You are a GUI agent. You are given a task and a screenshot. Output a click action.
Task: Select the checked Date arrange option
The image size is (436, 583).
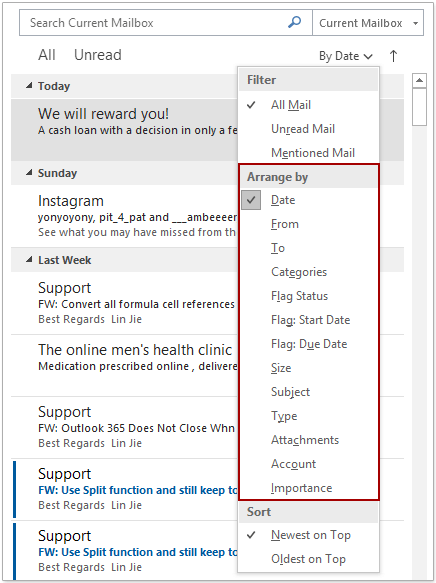309,200
